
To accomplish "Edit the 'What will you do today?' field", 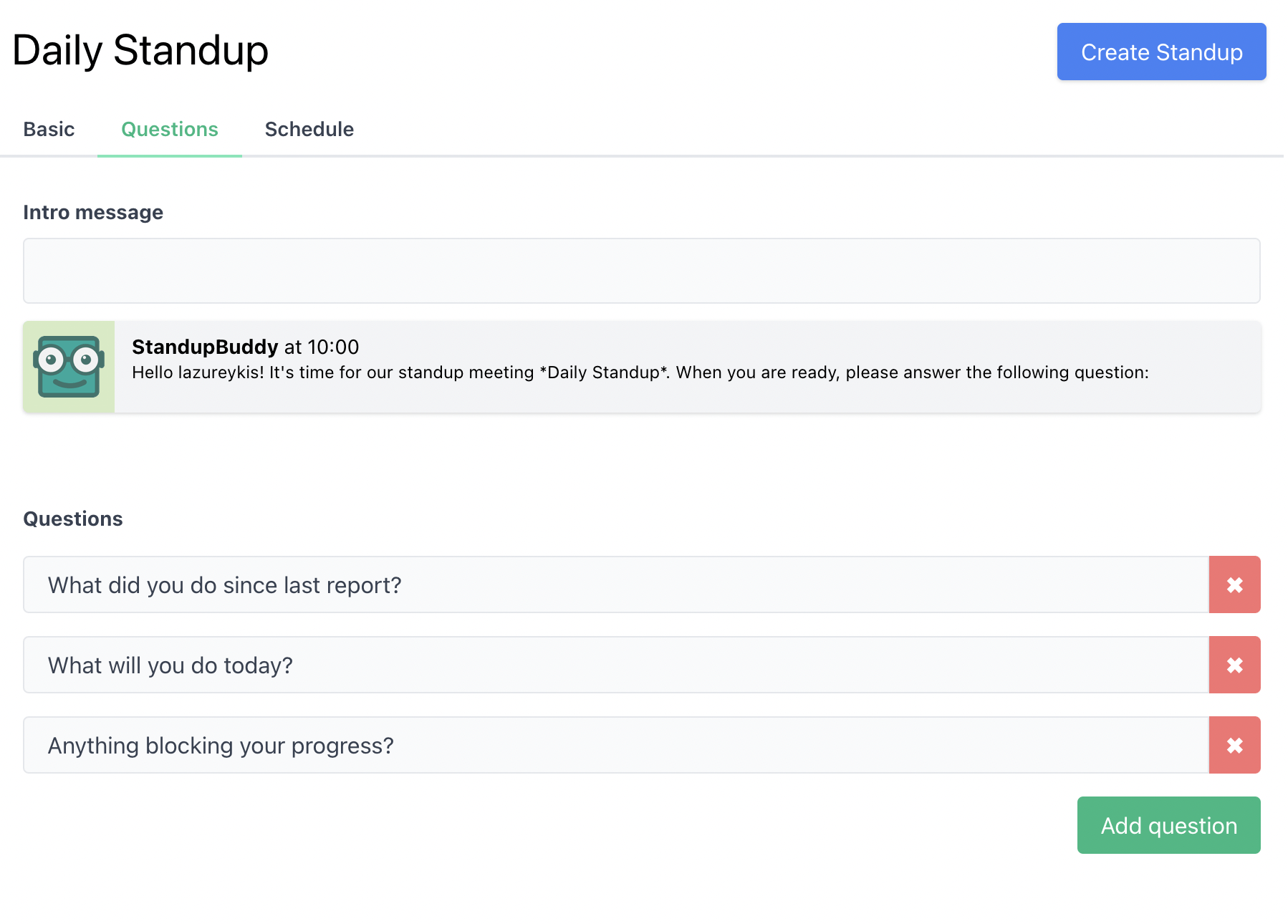I will tap(616, 665).
